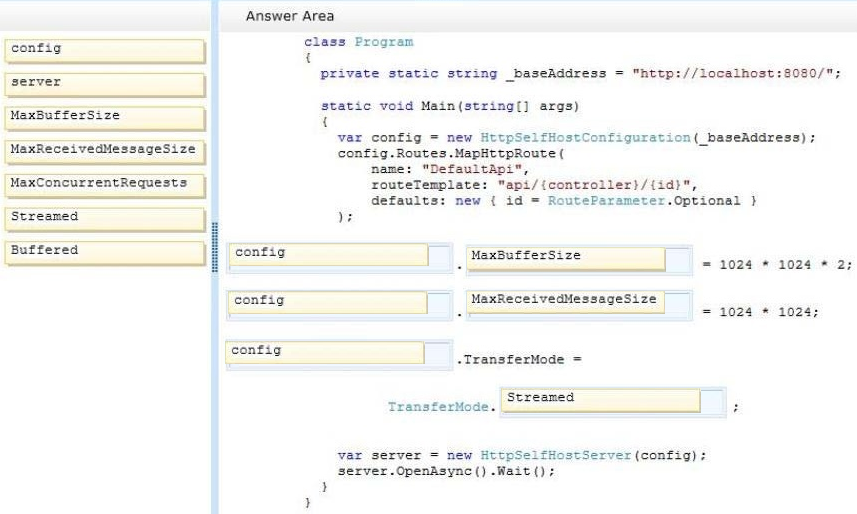Click the "api/{controller}/{id}" route template
This screenshot has width=857, height=514.
click(x=594, y=185)
